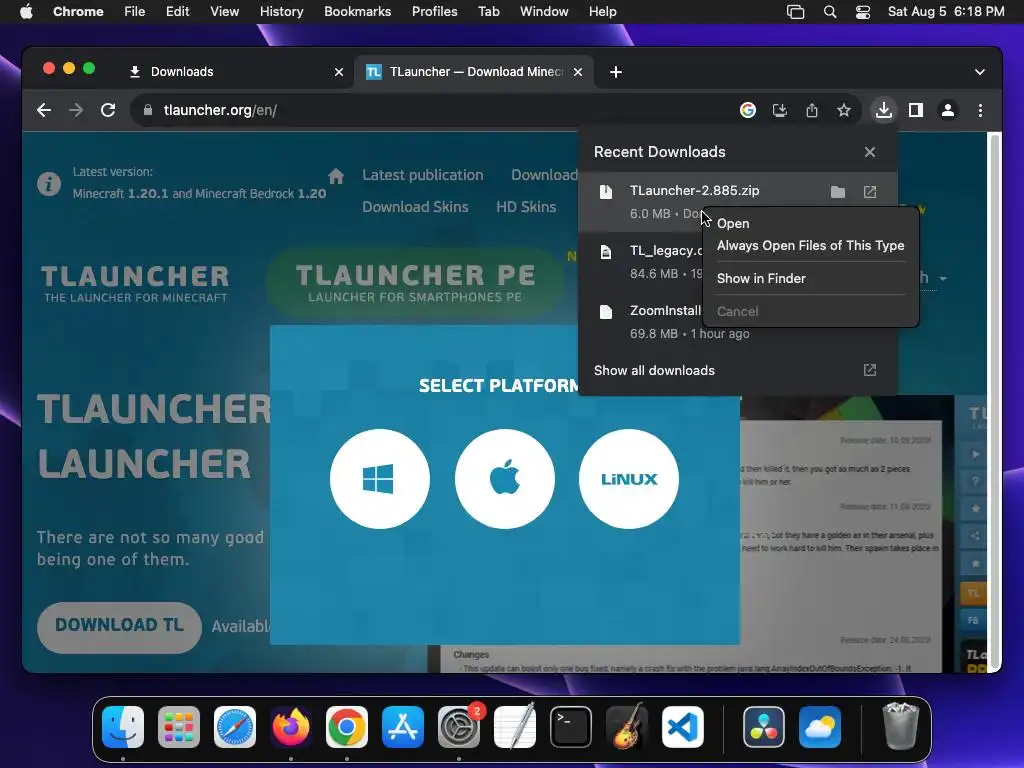Viewport: 1024px width, 768px height.
Task: Open the Bookmarks menu in menu bar
Action: coord(357,12)
